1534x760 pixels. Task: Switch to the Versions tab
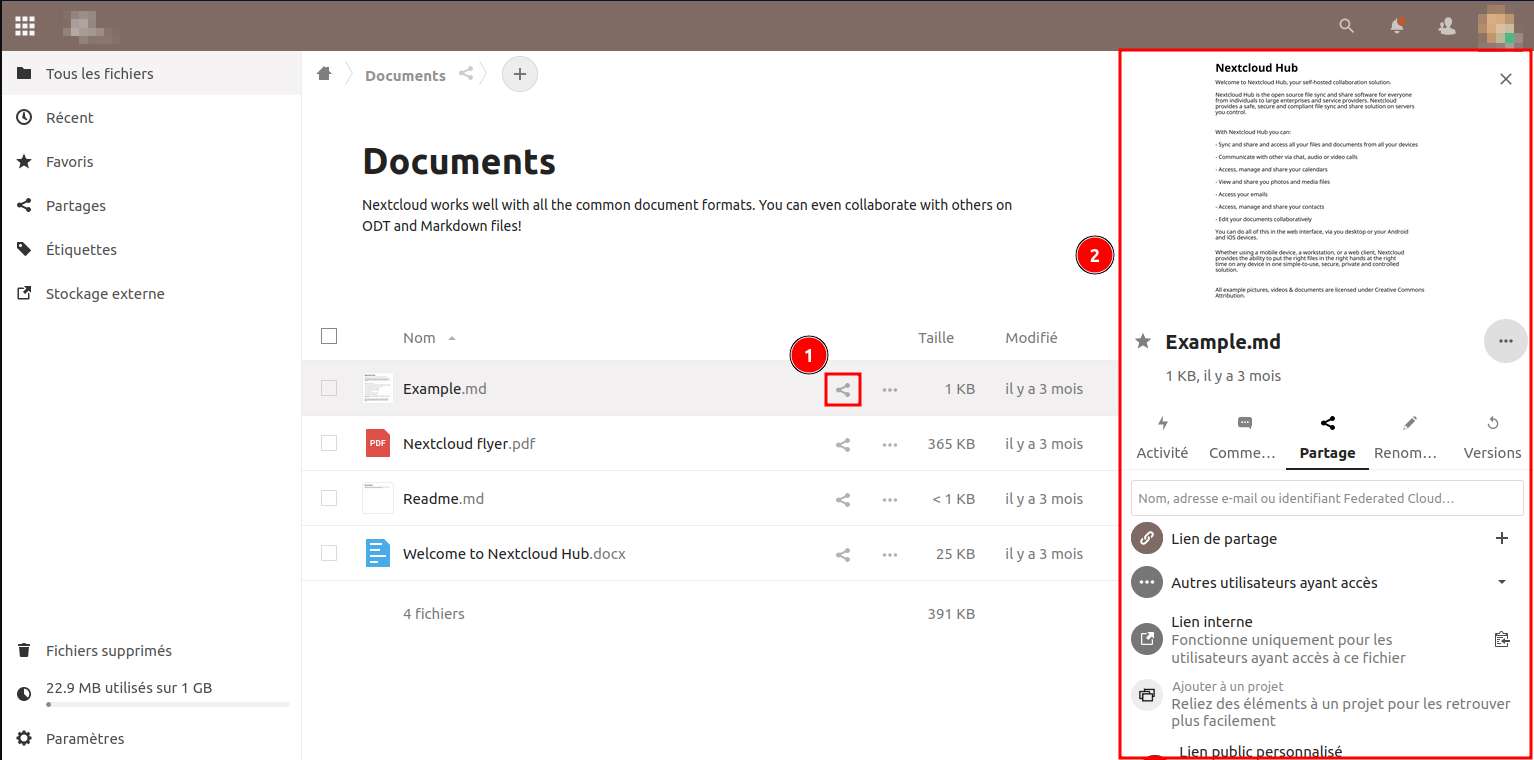click(1492, 439)
